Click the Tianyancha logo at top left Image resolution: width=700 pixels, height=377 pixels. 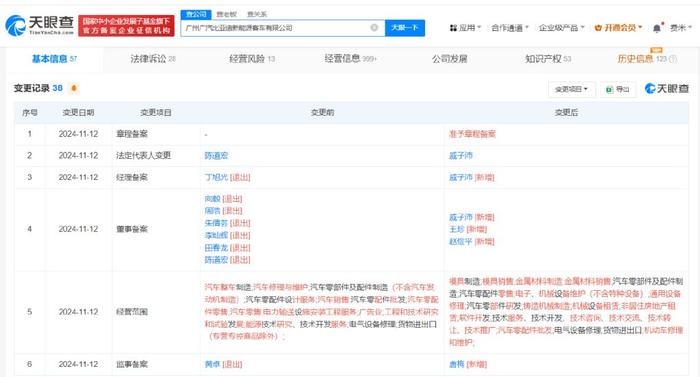[40, 25]
